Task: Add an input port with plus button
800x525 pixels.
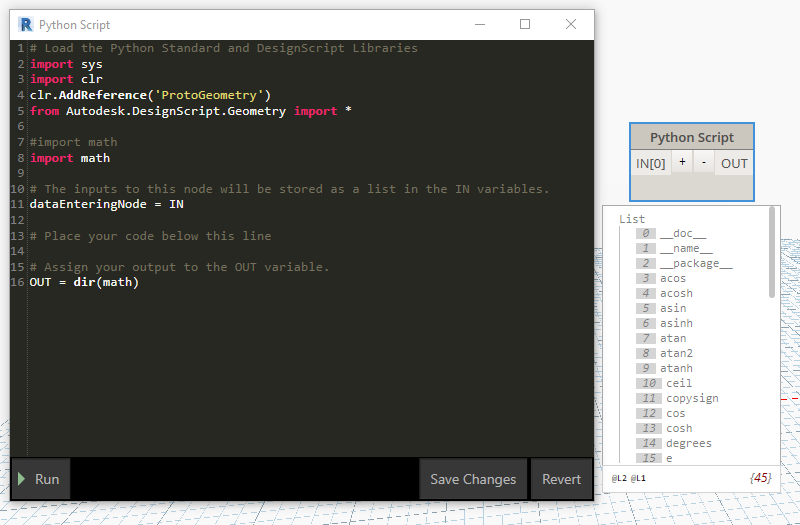Action: click(682, 162)
